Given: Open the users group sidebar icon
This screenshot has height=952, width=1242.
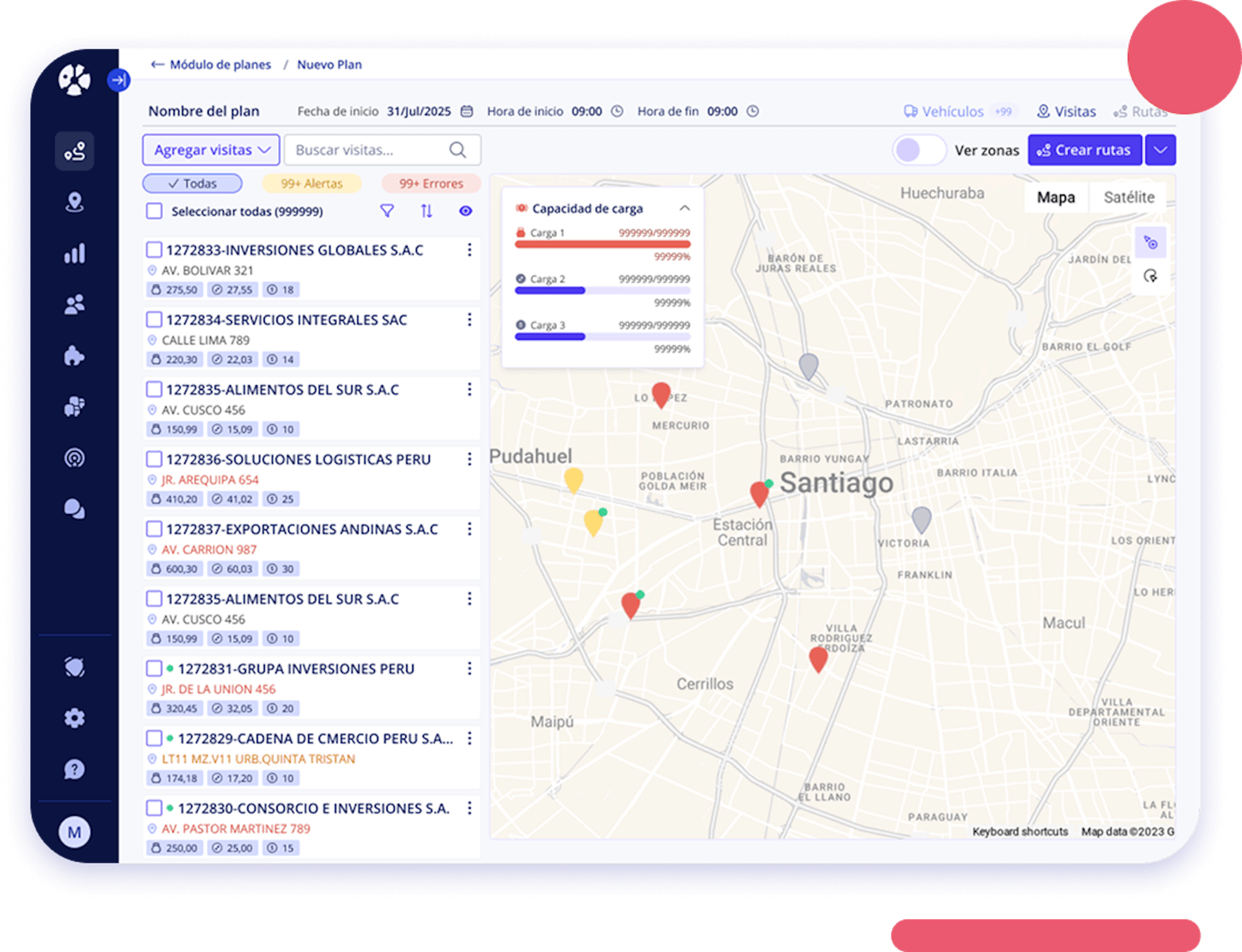Looking at the screenshot, I should 74,304.
